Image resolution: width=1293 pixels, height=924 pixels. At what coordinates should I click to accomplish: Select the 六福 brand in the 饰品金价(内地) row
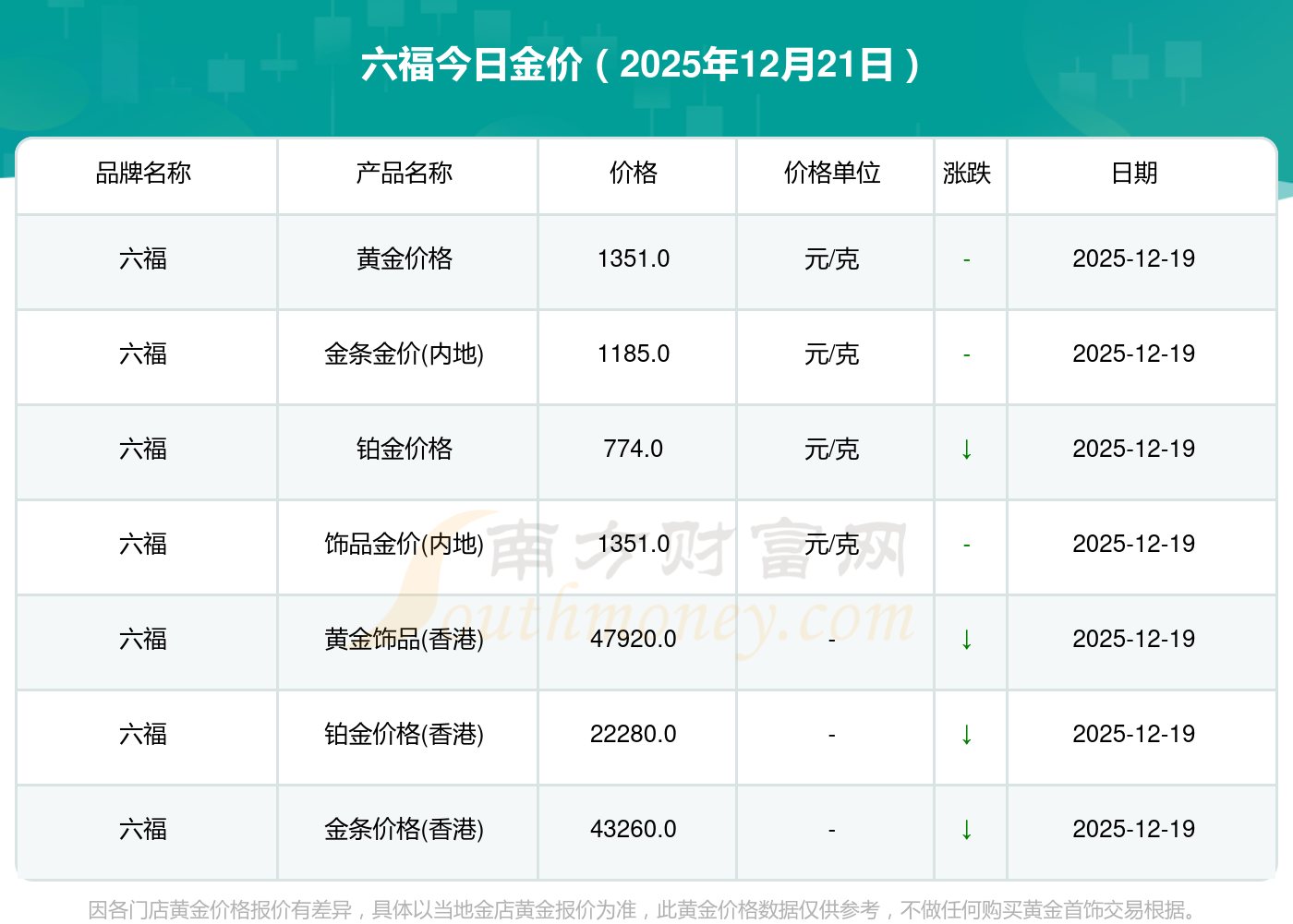coord(143,545)
